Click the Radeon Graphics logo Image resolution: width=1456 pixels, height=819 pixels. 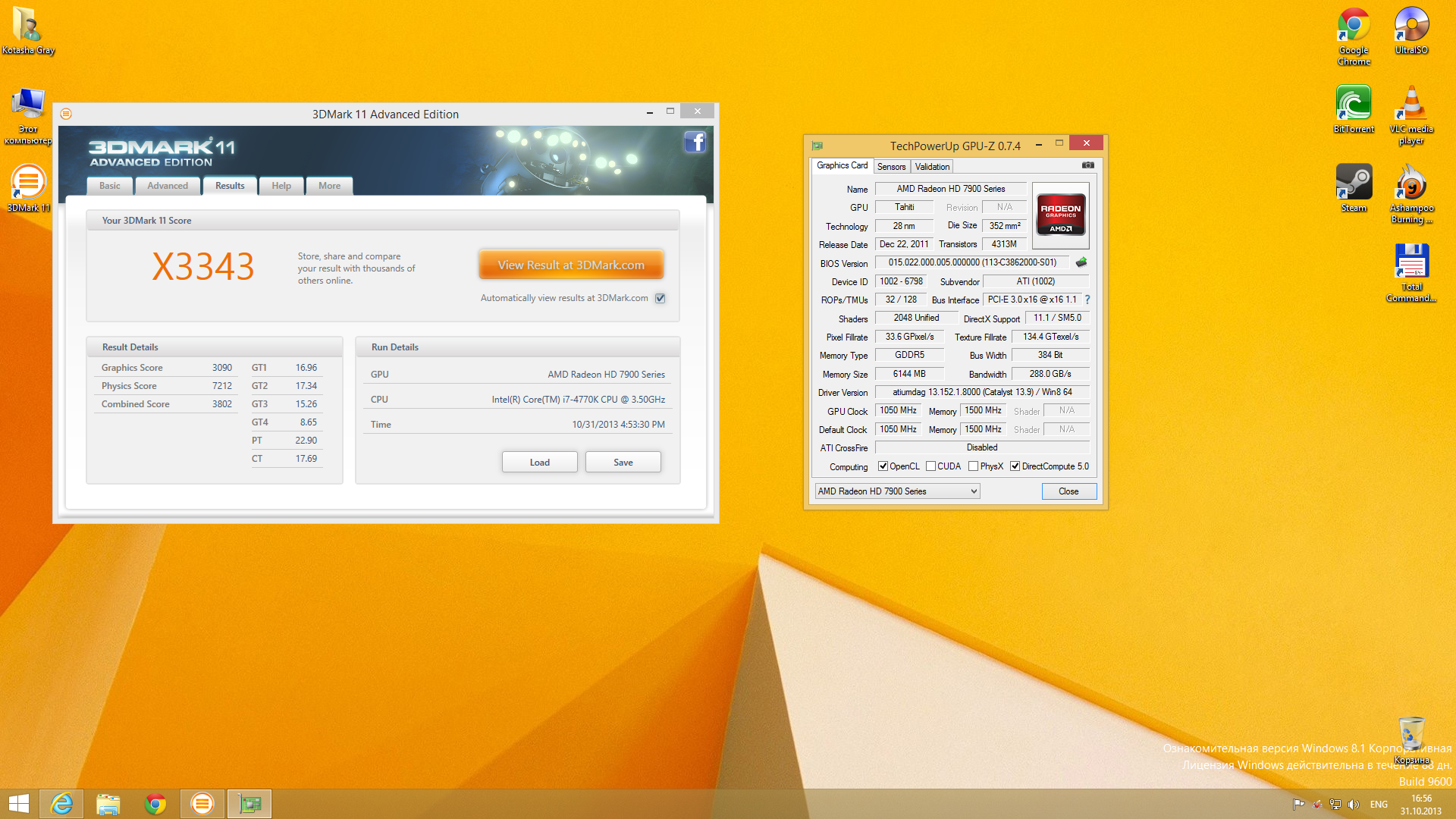click(x=1060, y=215)
